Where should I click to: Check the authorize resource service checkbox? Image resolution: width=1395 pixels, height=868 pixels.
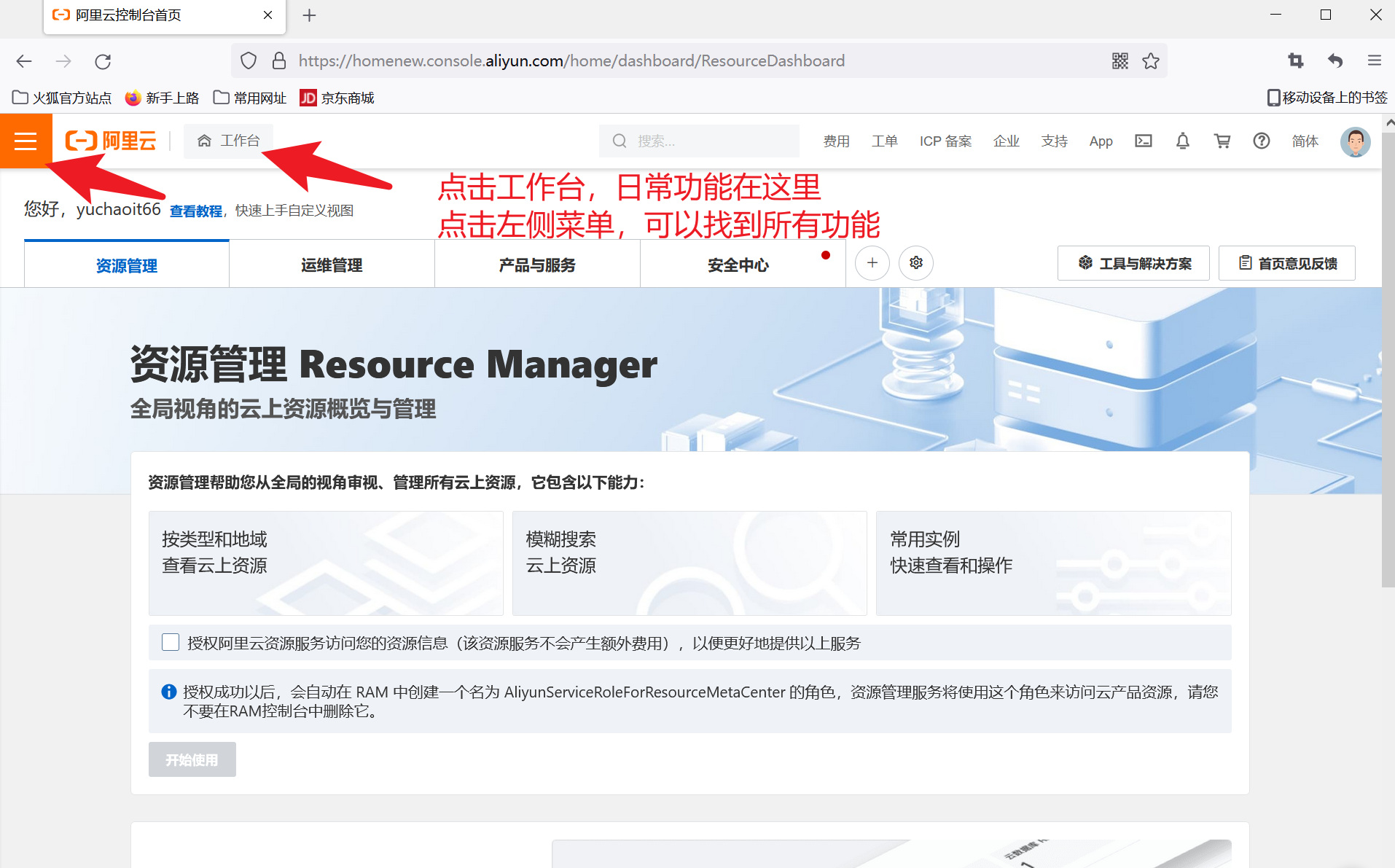(x=171, y=642)
